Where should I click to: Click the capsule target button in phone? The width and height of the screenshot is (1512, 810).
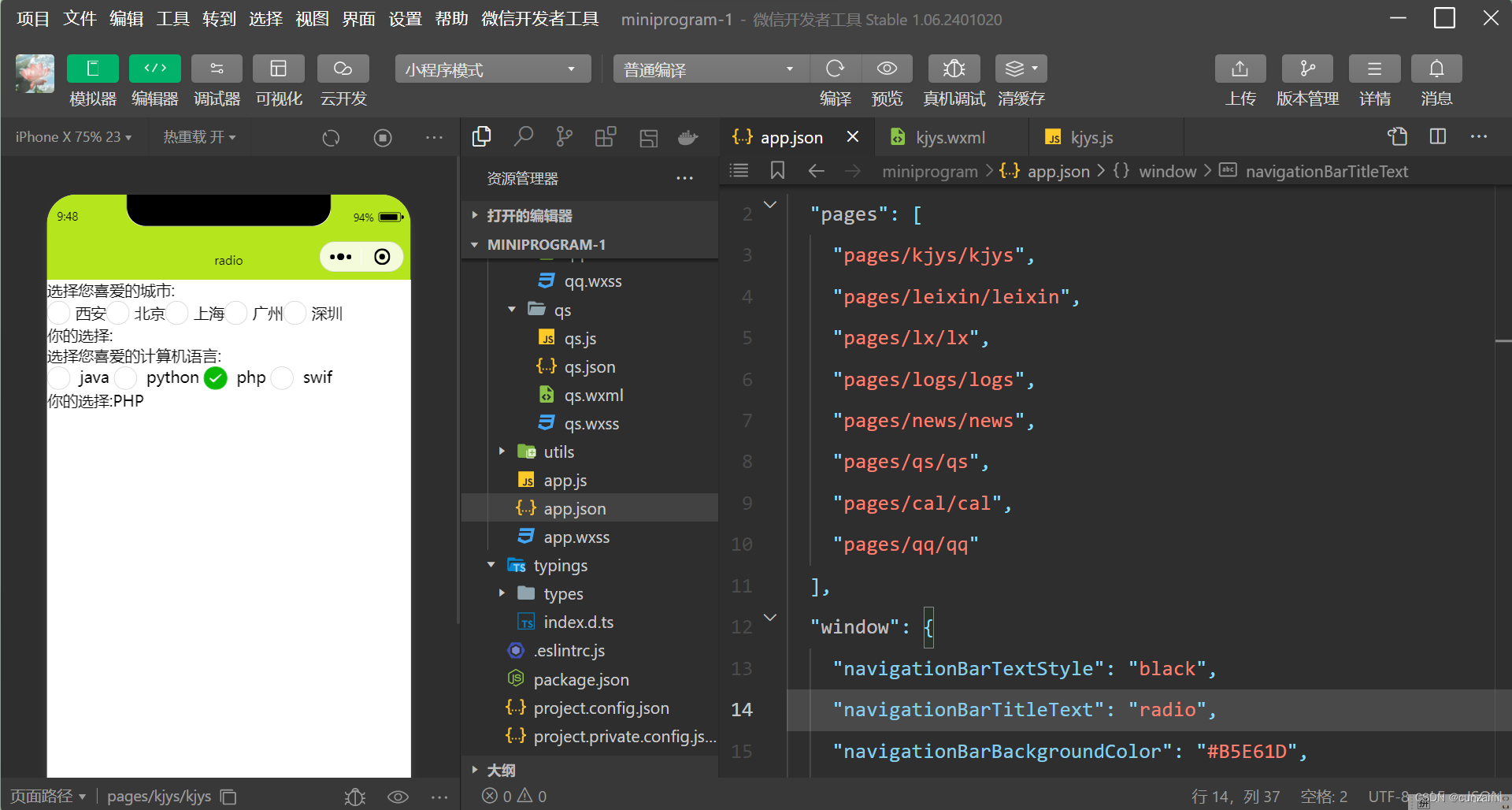tap(382, 257)
